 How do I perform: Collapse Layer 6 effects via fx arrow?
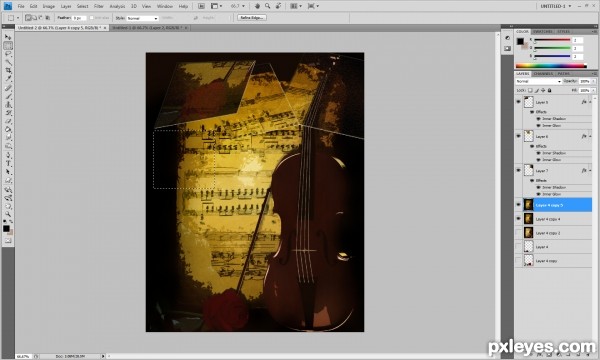coord(590,136)
